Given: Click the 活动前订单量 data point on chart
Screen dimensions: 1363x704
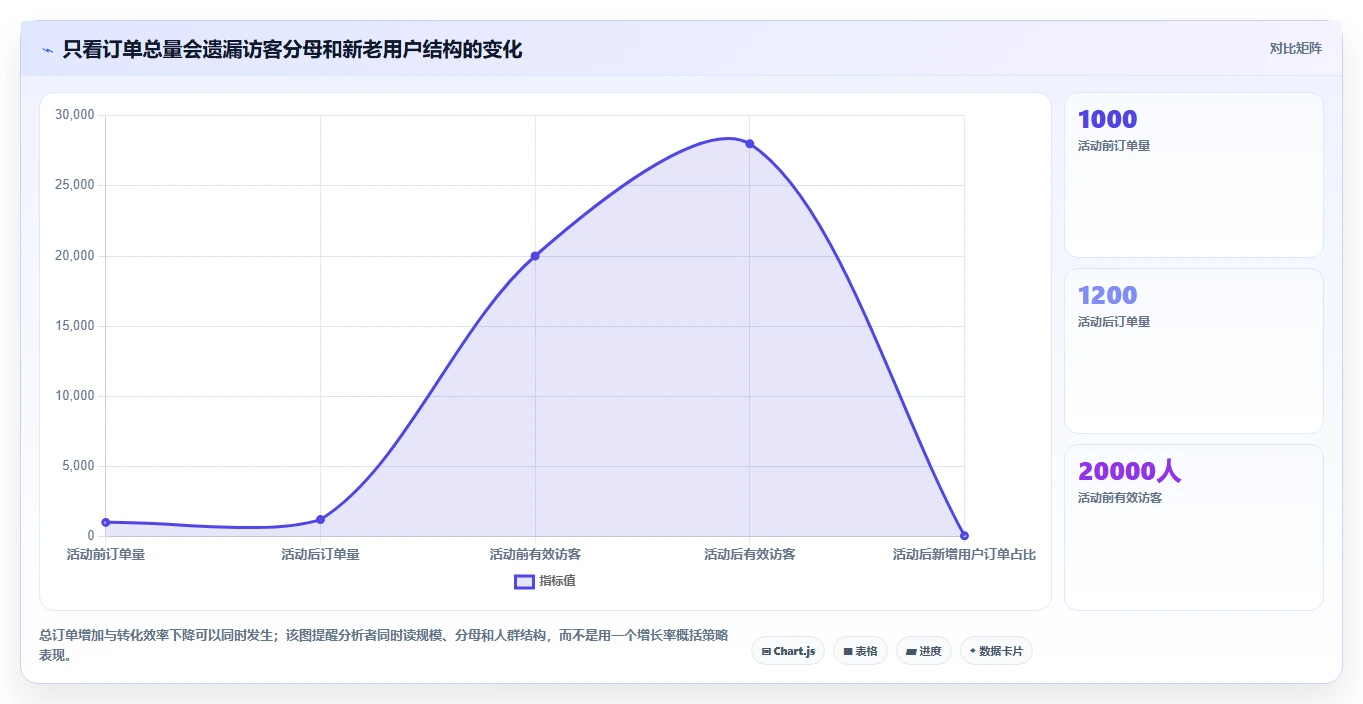Looking at the screenshot, I should coord(106,522).
